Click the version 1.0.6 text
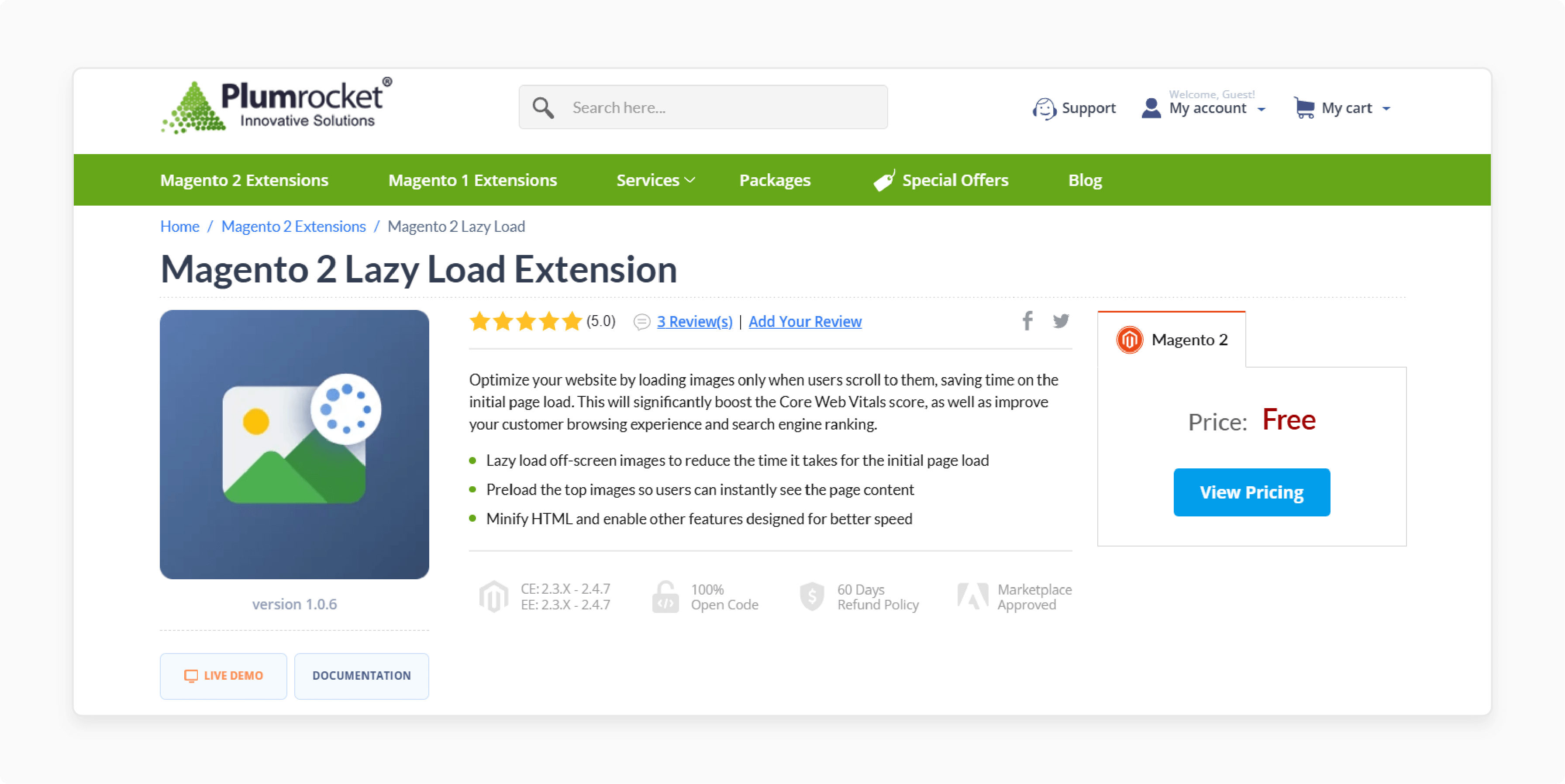Viewport: 1565px width, 784px height. (x=294, y=605)
